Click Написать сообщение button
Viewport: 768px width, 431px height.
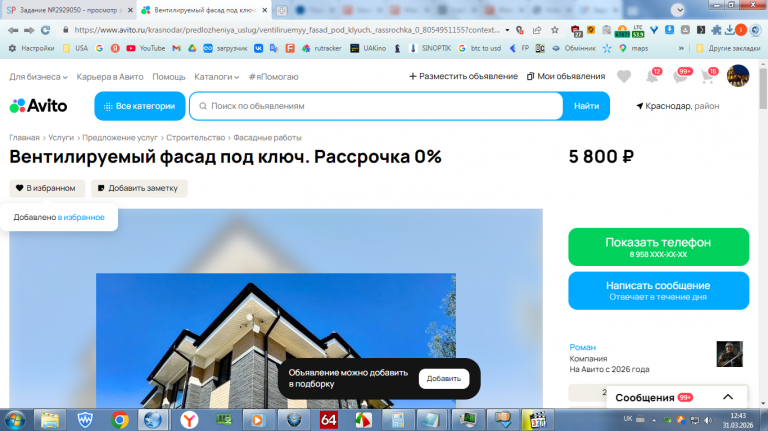point(659,290)
